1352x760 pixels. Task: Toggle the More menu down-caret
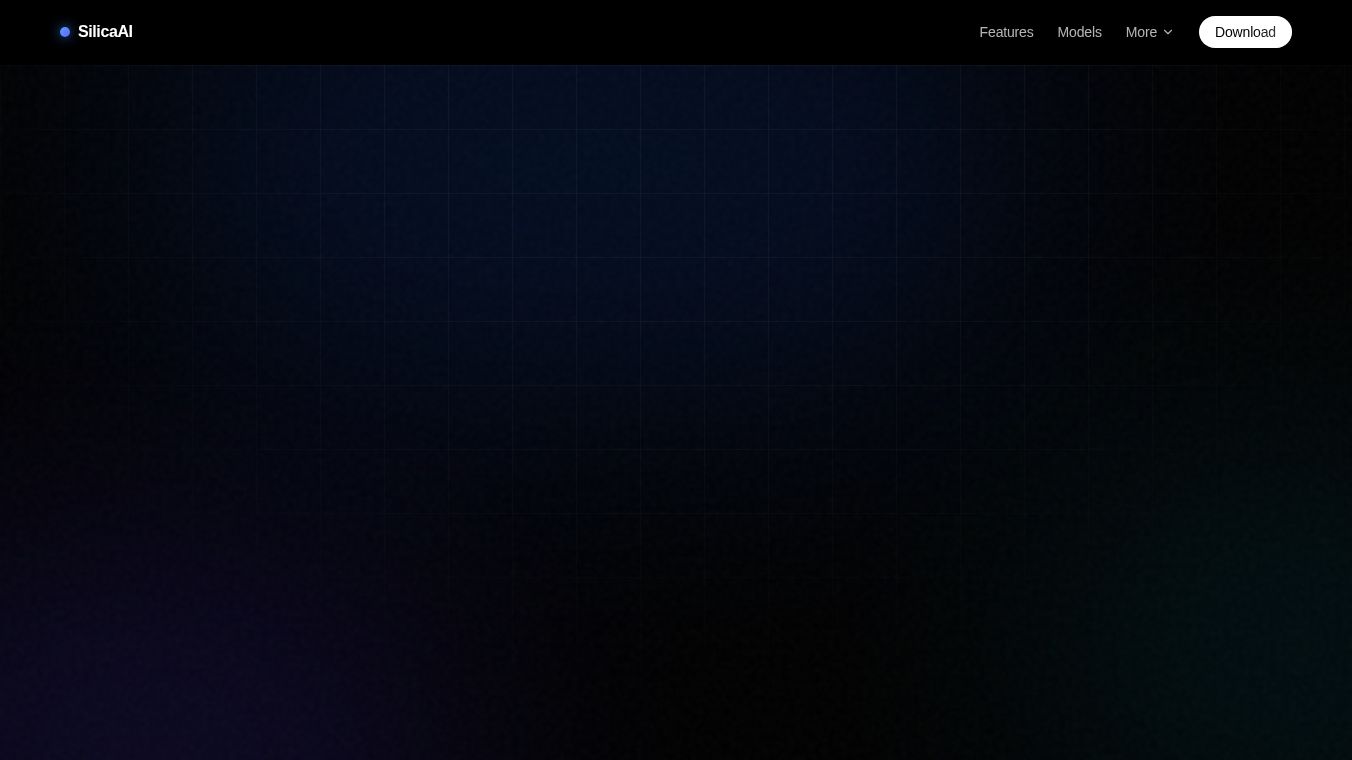click(x=1168, y=32)
